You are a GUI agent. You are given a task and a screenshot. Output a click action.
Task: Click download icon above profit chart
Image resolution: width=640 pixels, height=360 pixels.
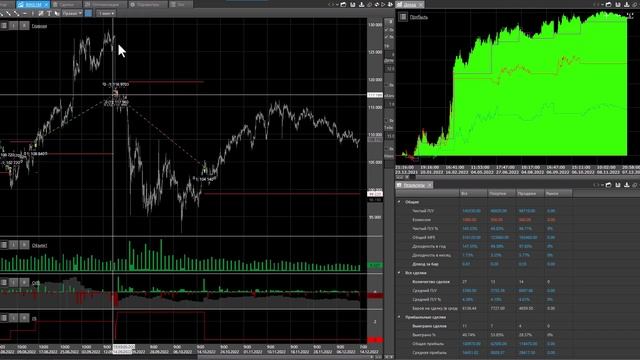click(627, 4)
